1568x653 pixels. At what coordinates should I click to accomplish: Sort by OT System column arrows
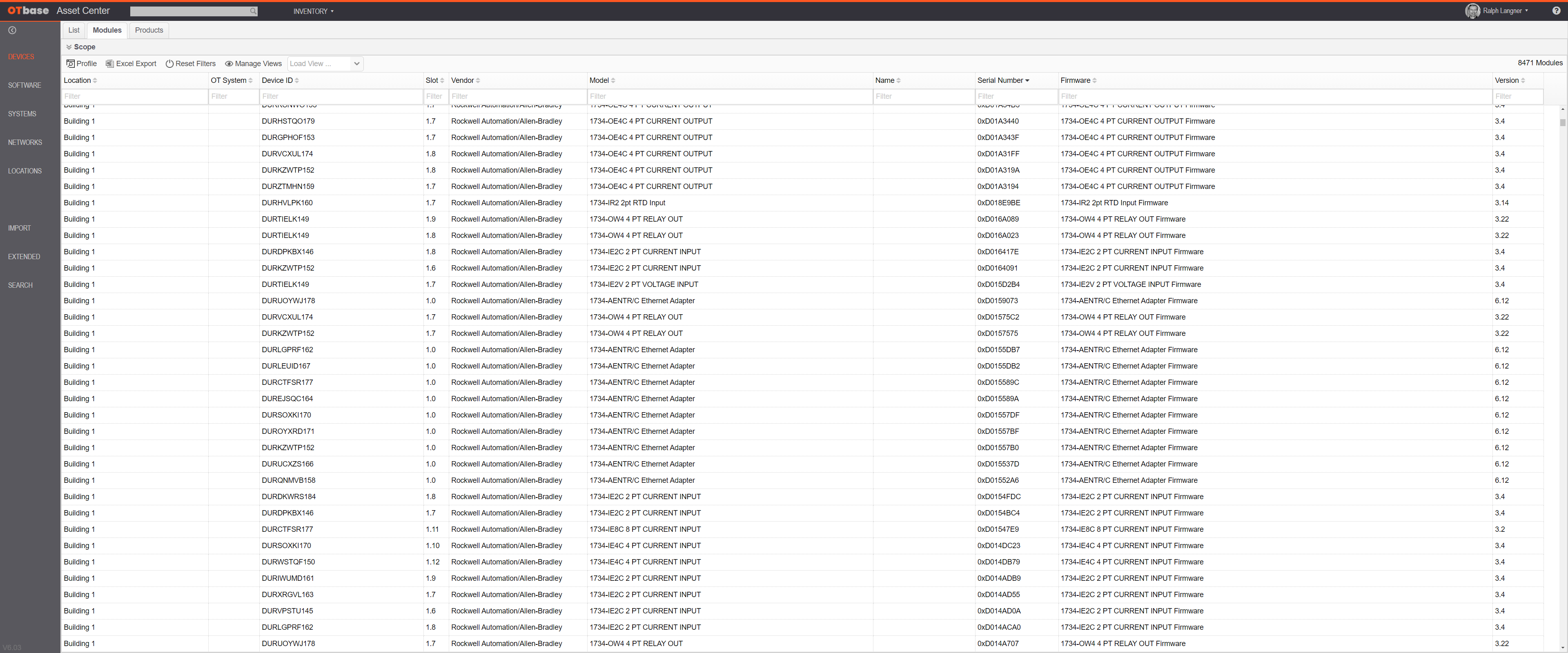click(250, 80)
